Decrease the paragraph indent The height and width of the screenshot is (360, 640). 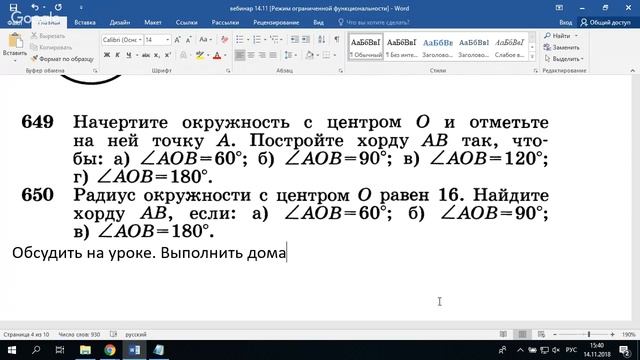pos(294,40)
